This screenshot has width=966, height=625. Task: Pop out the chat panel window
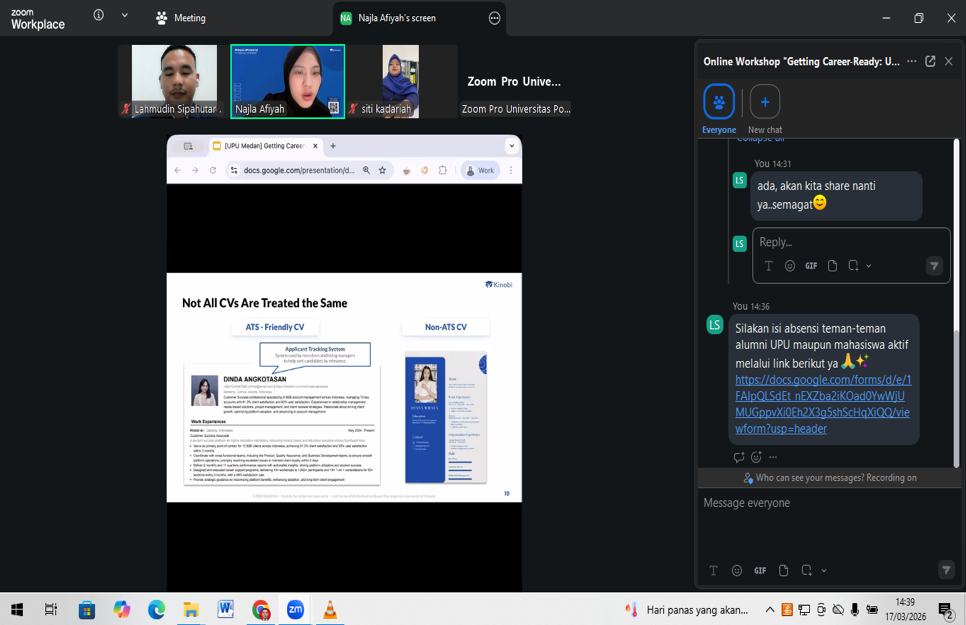click(930, 61)
